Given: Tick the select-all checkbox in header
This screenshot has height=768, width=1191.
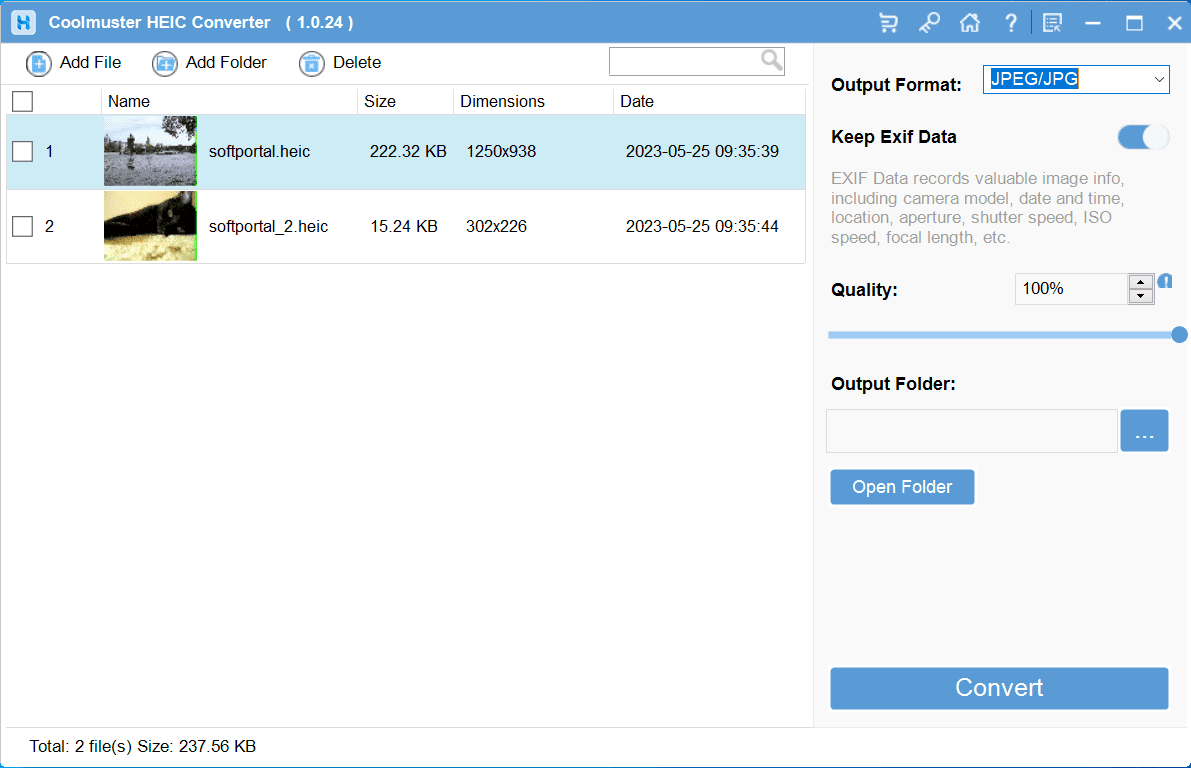Looking at the screenshot, I should point(23,101).
